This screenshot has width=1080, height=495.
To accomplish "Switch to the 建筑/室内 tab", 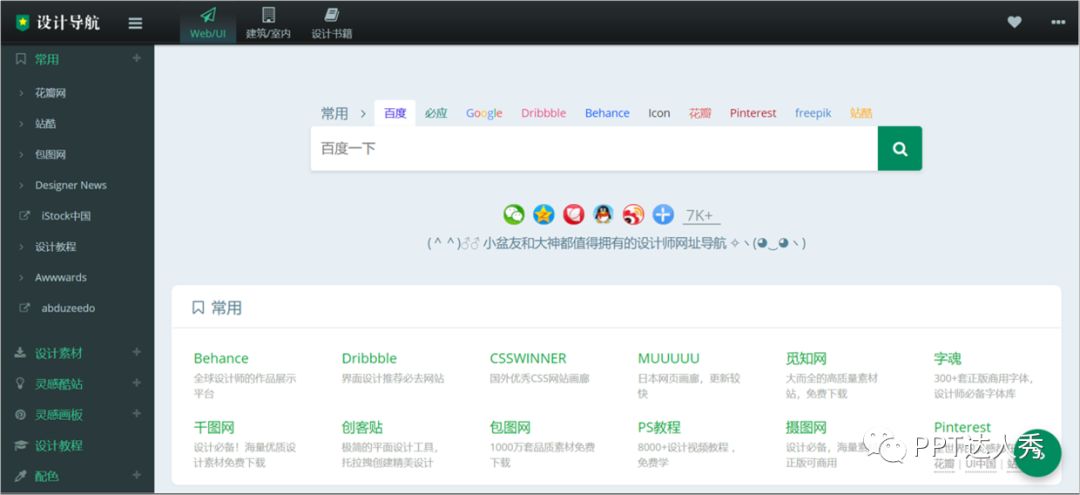I will coord(269,23).
